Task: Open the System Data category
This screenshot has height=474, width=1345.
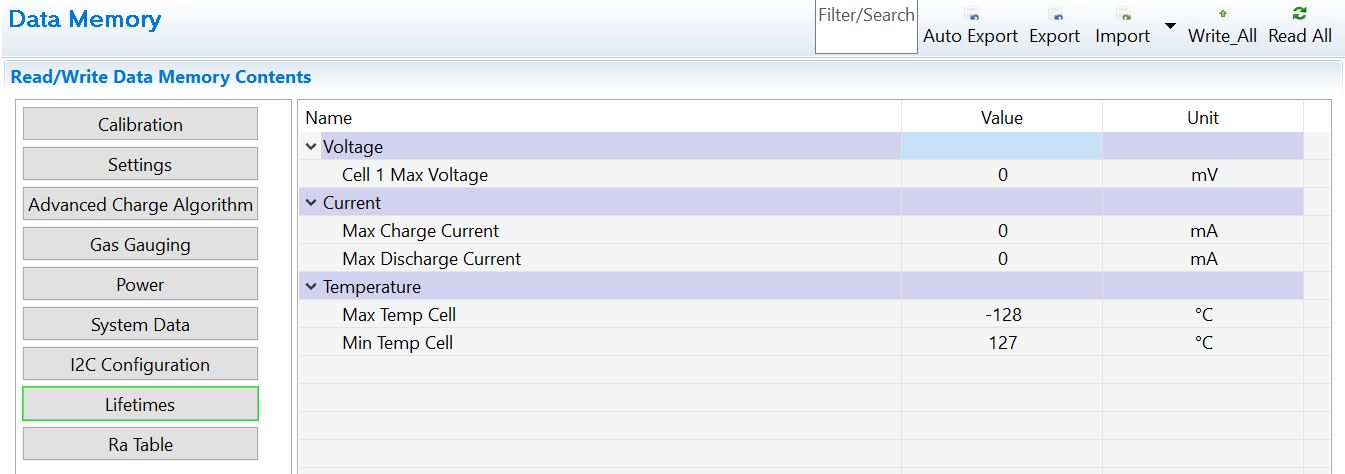Action: coord(140,325)
